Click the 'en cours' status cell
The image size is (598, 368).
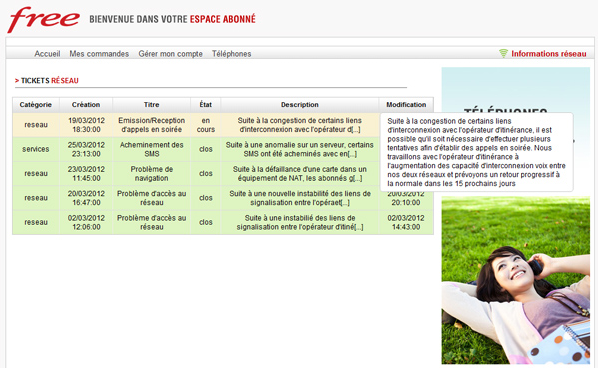click(x=206, y=125)
